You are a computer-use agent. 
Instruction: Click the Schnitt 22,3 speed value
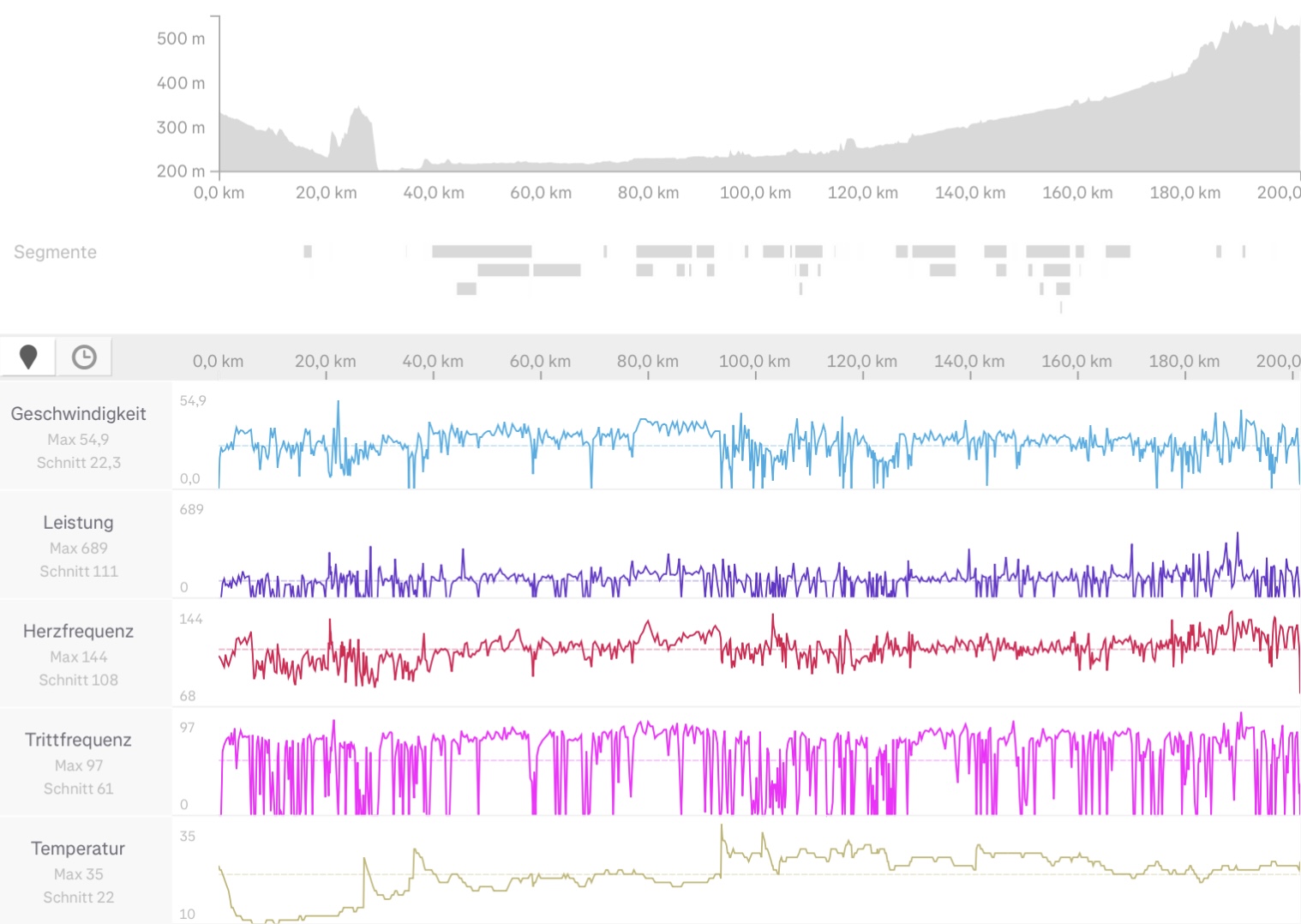coord(78,463)
